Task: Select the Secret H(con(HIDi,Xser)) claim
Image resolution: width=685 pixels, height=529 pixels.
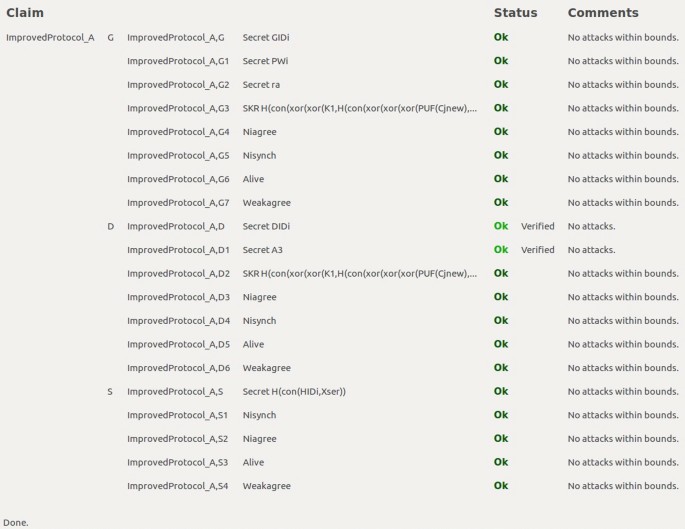Action: [x=294, y=391]
